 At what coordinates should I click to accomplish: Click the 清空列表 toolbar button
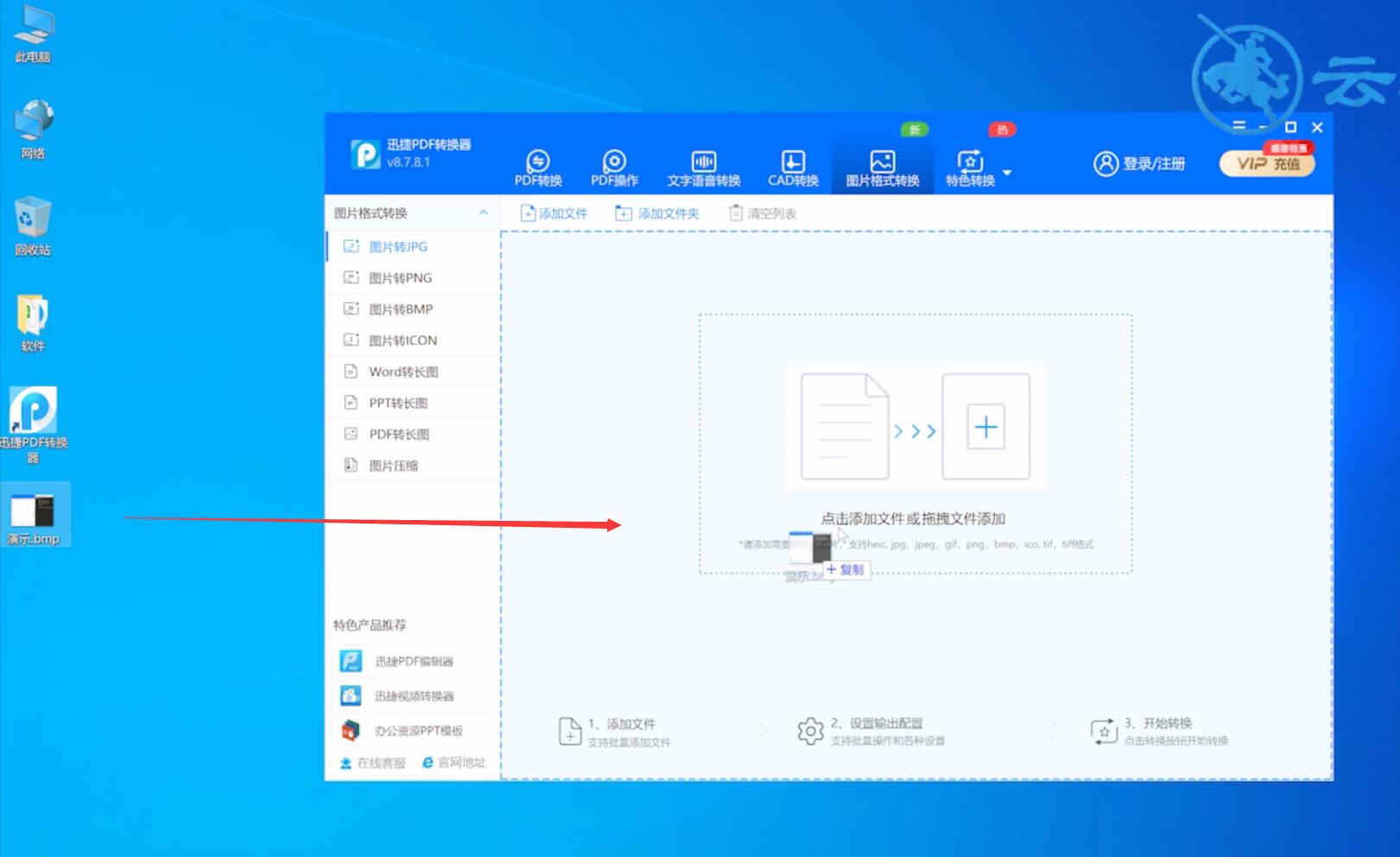point(763,213)
